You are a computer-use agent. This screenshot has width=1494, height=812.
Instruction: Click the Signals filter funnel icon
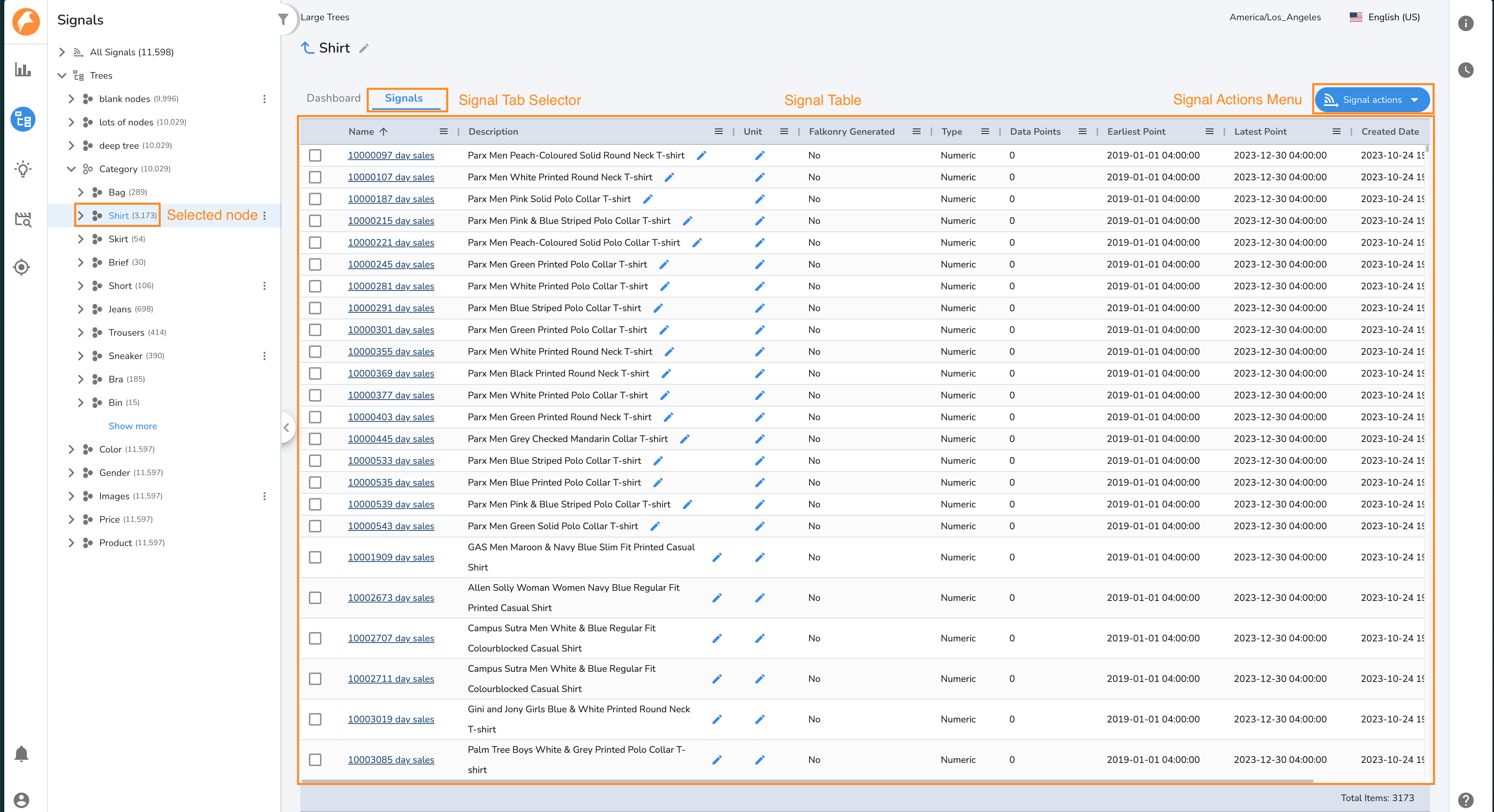pyautogui.click(x=283, y=19)
